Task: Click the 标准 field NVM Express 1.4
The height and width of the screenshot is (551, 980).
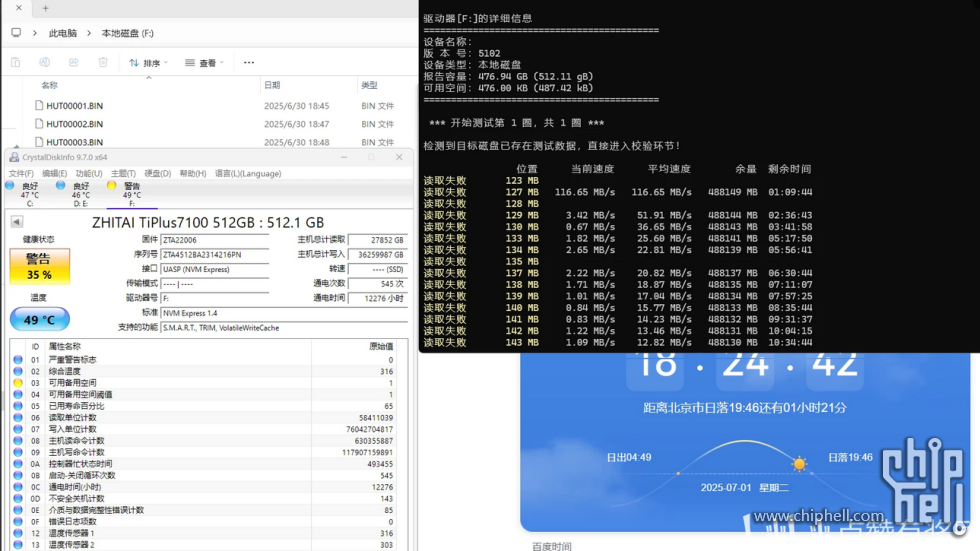Action: 284,313
